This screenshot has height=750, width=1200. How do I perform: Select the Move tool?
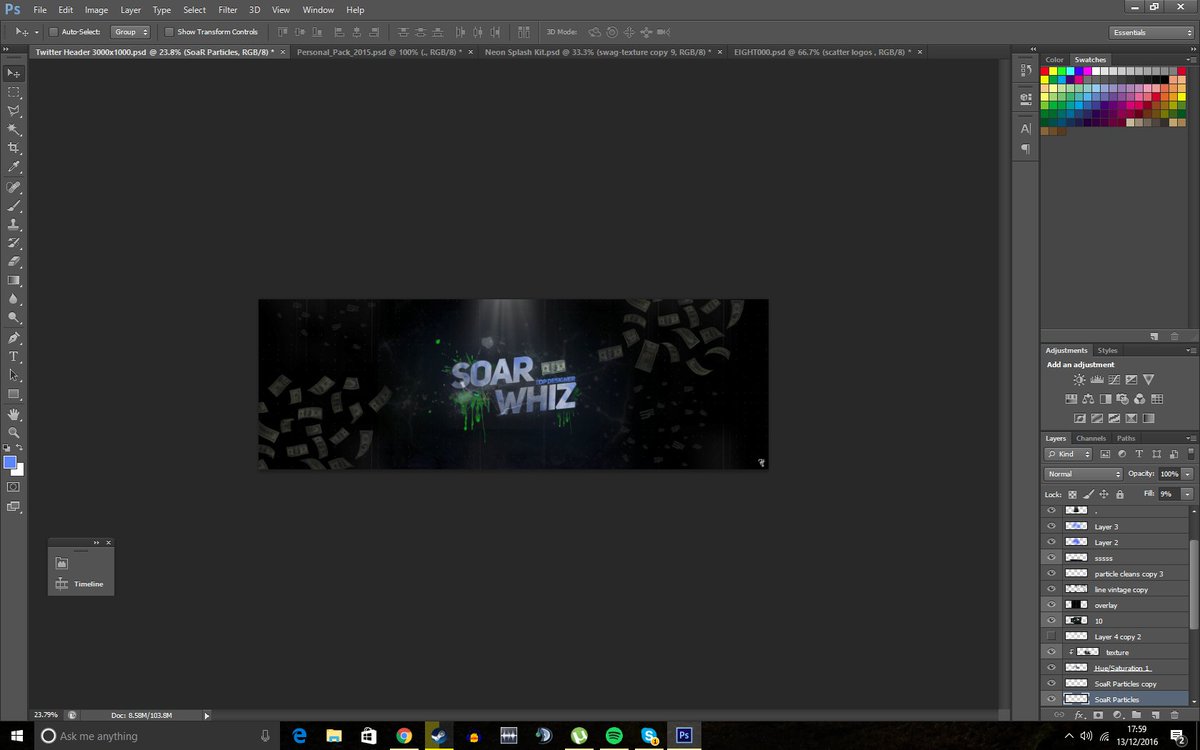pos(14,73)
